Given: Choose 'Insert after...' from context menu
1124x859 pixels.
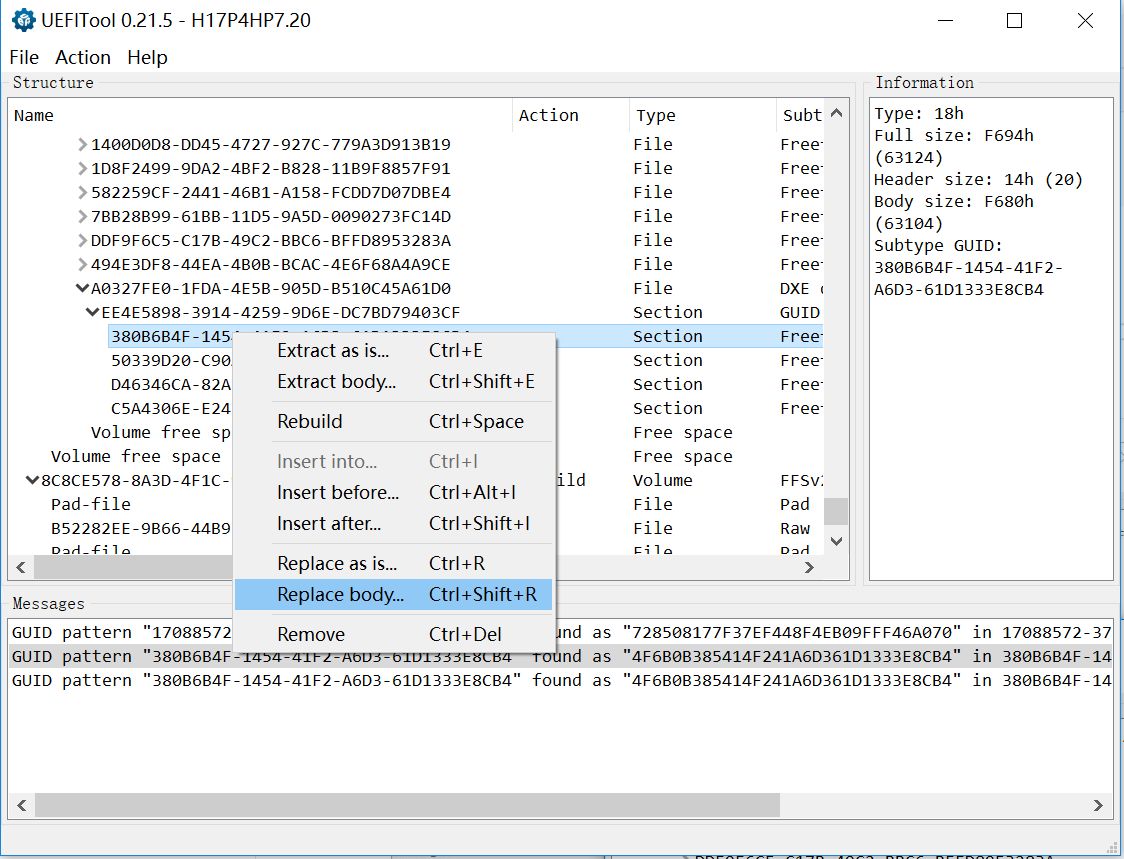Looking at the screenshot, I should (x=393, y=523).
